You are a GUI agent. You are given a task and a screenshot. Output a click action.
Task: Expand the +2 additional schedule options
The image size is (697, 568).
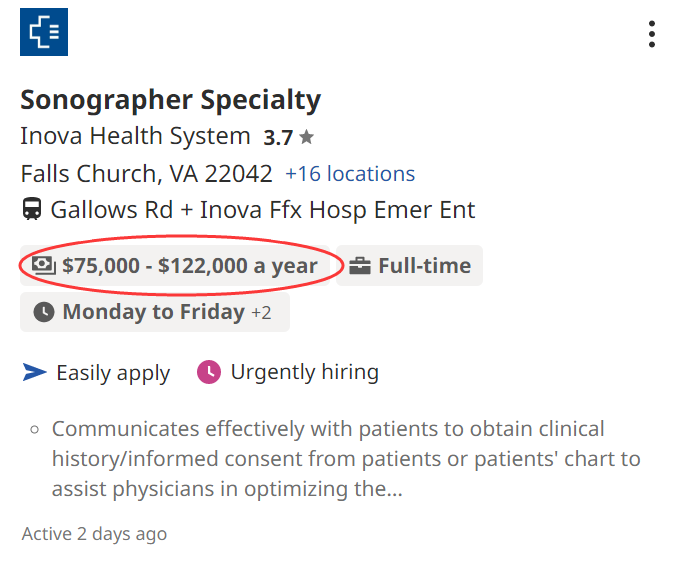click(x=261, y=312)
